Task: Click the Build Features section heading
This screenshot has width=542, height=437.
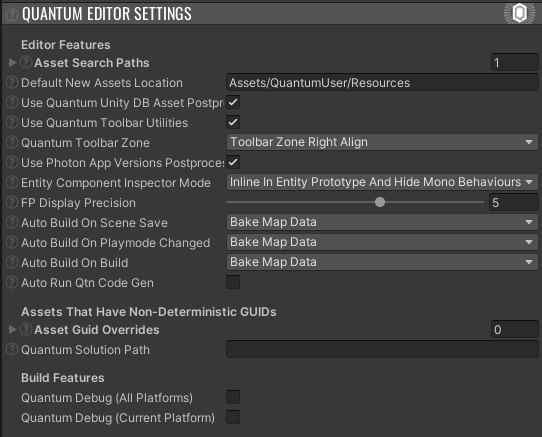Action: coord(63,378)
